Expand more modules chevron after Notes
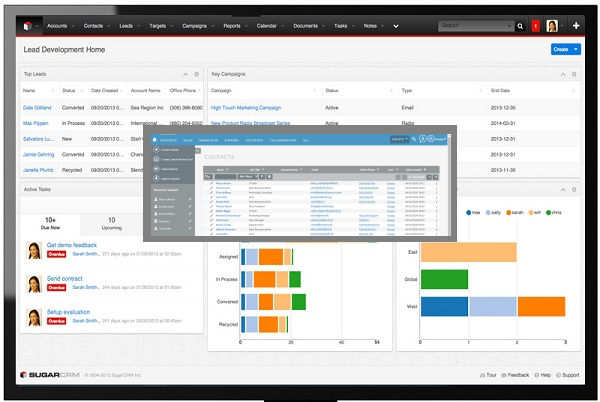Viewport: 600px width, 402px height. tap(396, 26)
